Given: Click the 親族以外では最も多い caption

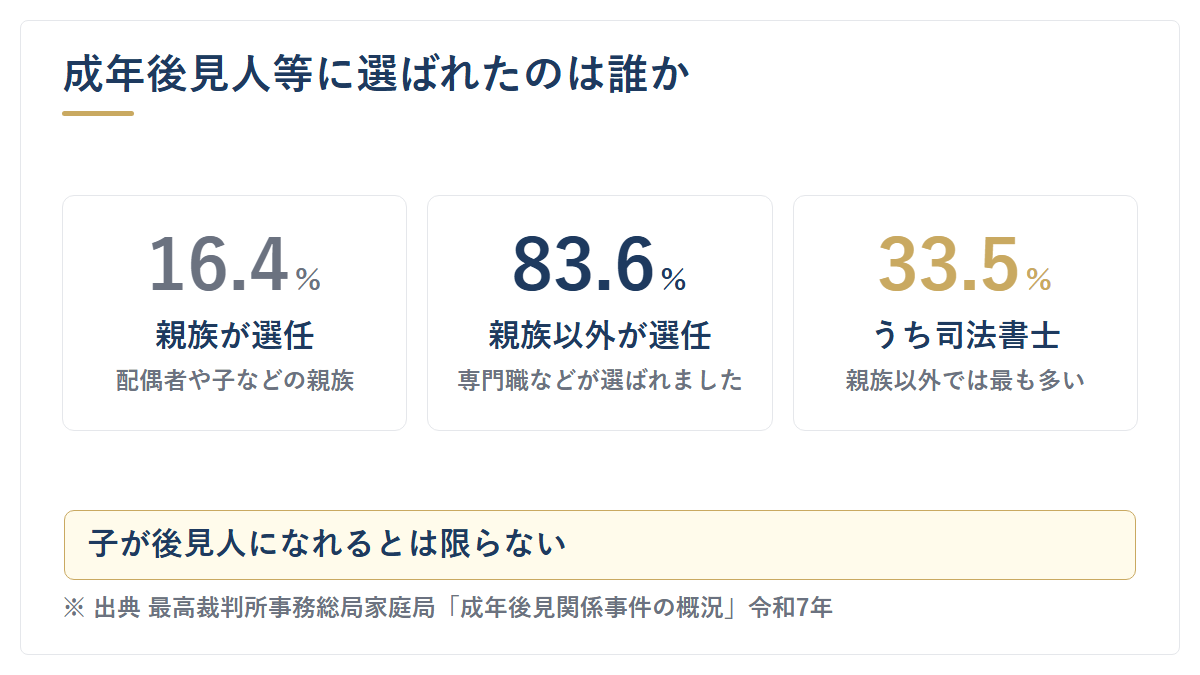Looking at the screenshot, I should [x=965, y=381].
